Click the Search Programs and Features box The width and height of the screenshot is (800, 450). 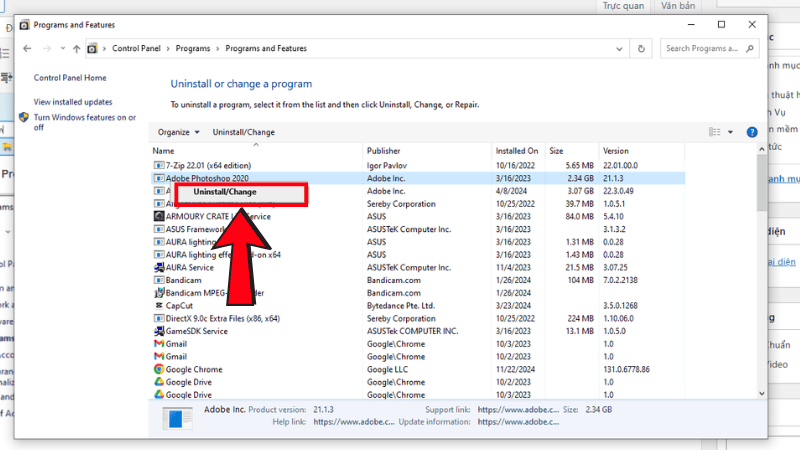[703, 48]
